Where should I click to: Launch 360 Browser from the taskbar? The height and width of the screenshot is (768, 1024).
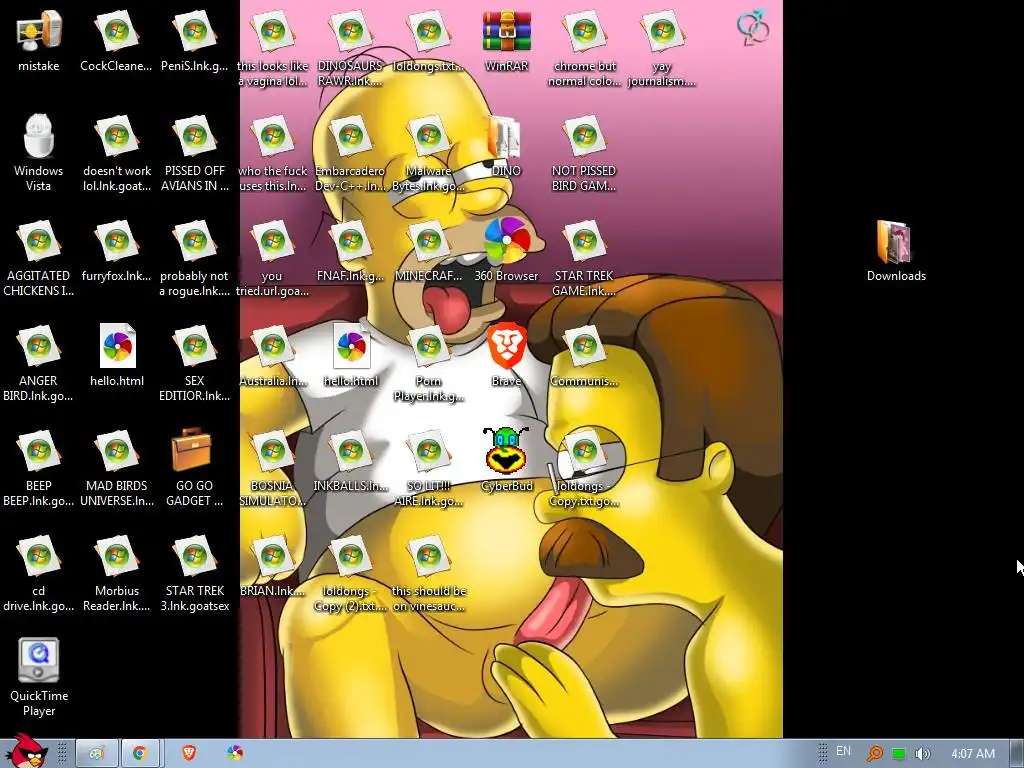click(x=235, y=753)
